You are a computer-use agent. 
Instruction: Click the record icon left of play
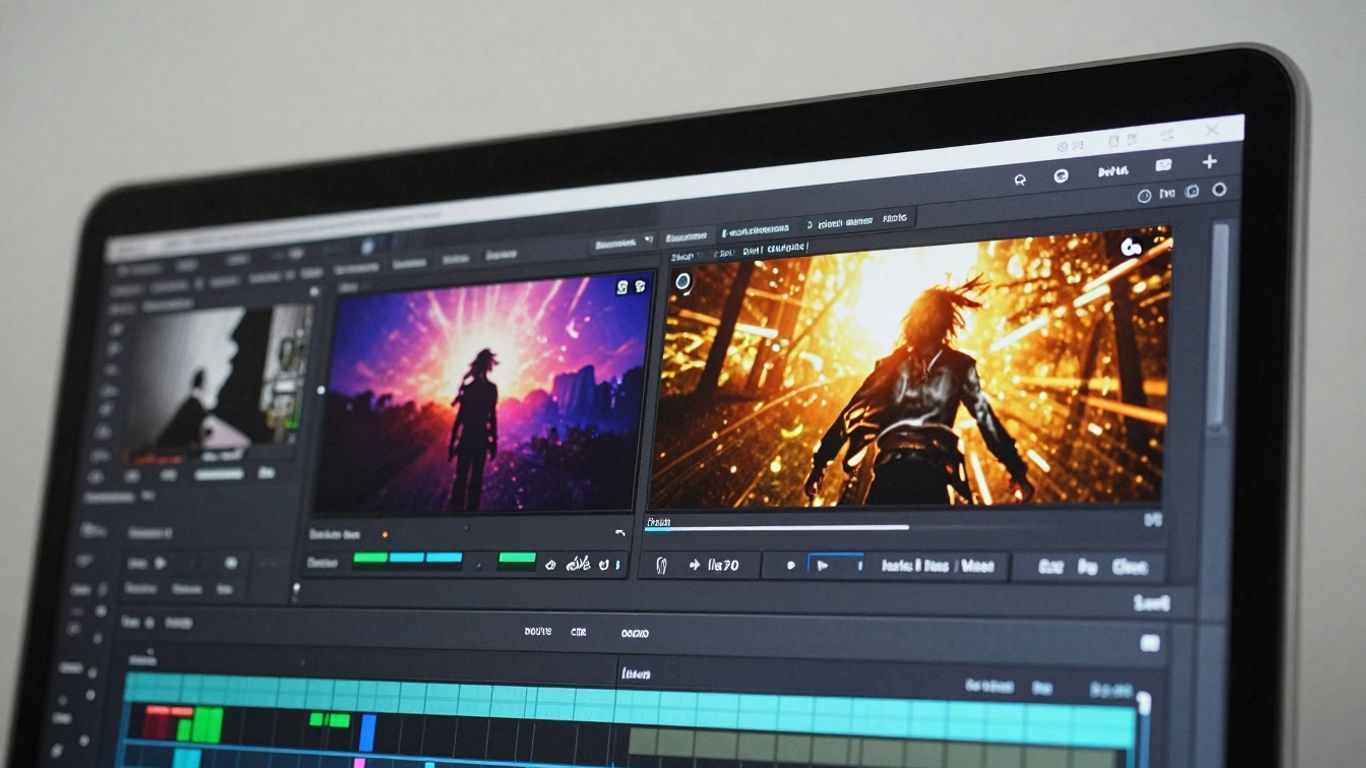tap(791, 565)
